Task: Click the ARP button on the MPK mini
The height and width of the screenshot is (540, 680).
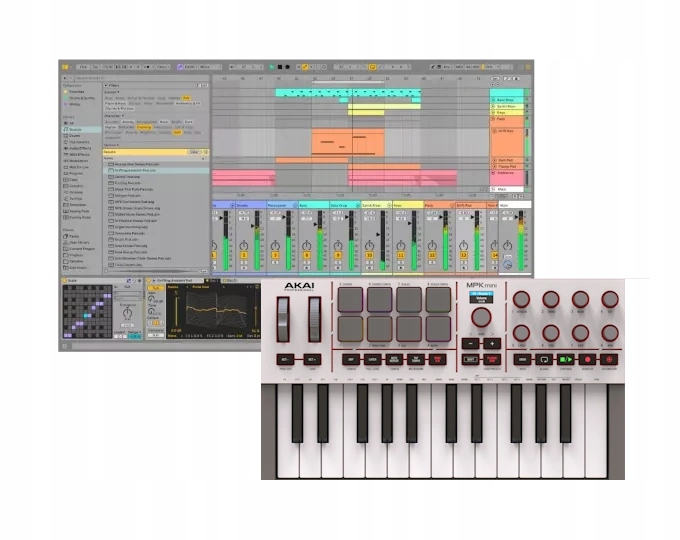Action: point(351,360)
